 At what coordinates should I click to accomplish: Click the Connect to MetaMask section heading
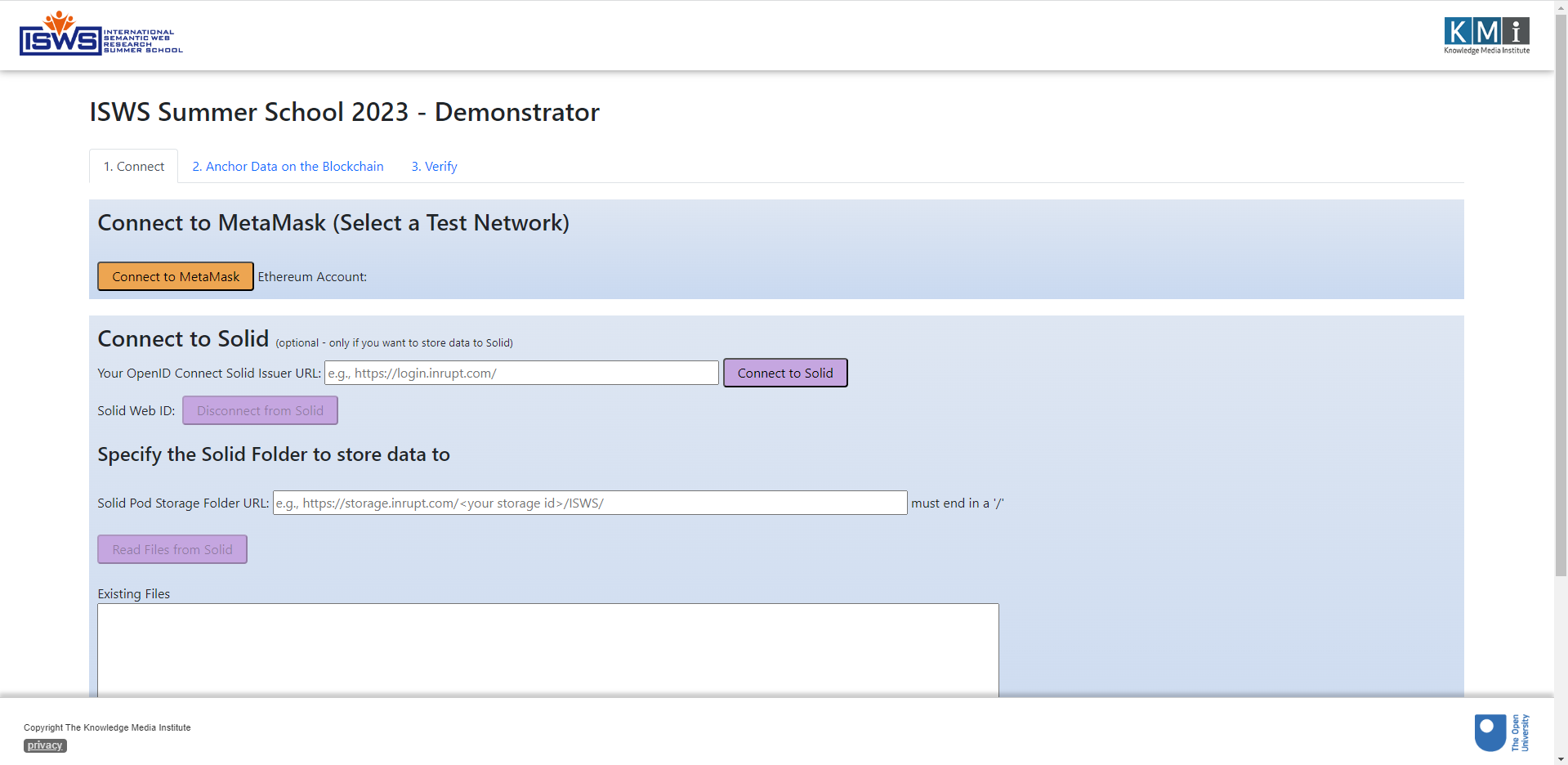[333, 222]
